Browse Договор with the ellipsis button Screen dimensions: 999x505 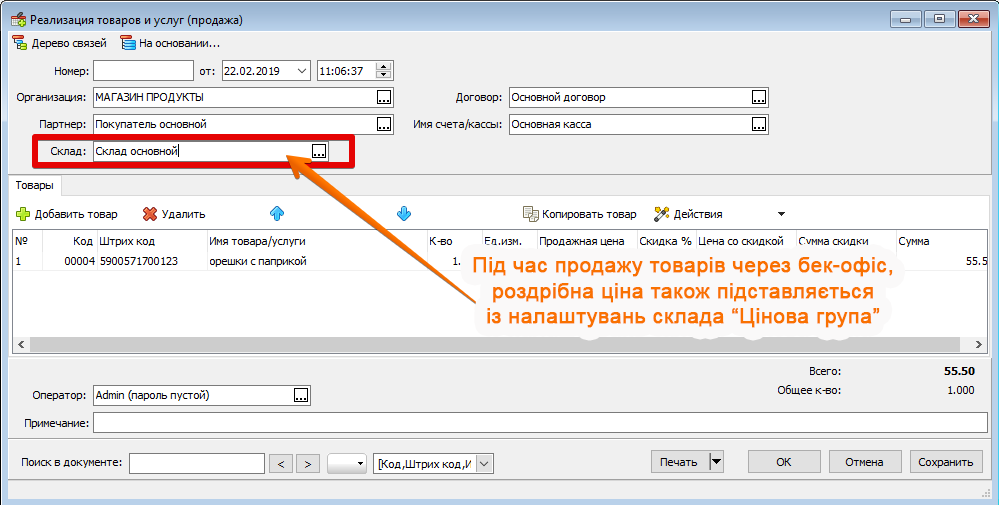pos(759,97)
